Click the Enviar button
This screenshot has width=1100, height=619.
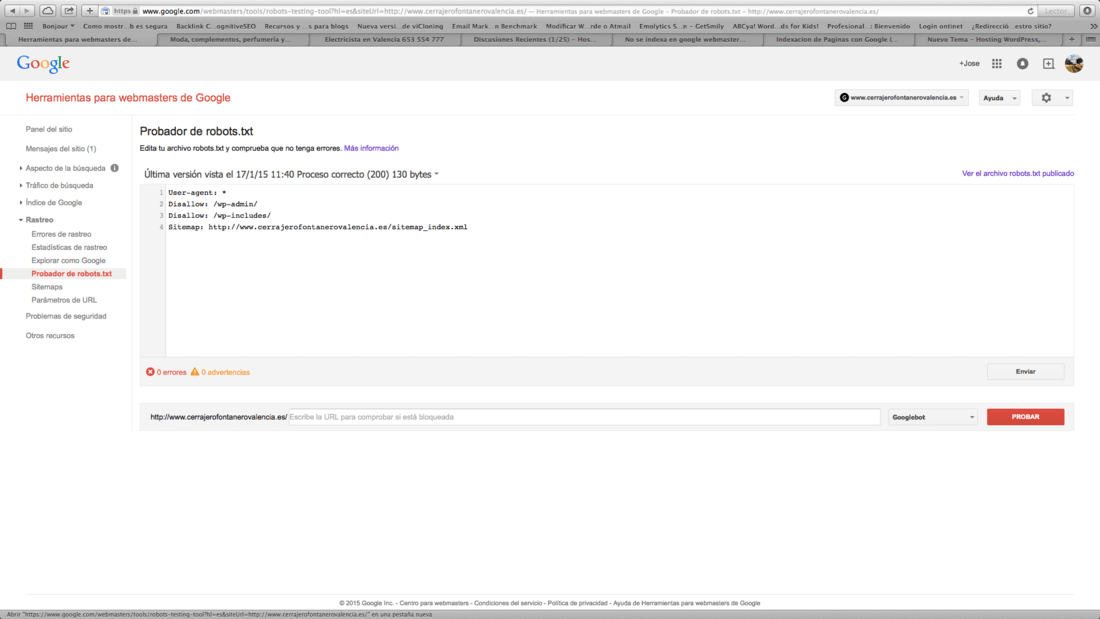(1025, 372)
